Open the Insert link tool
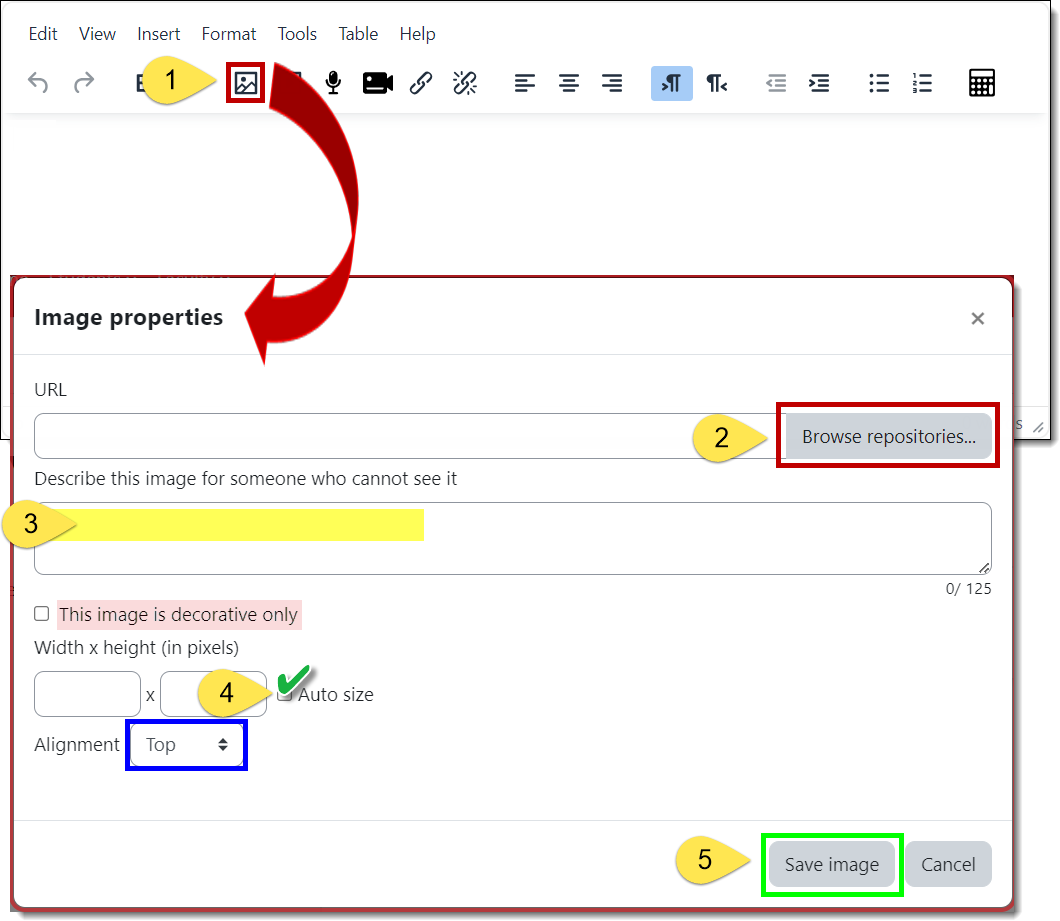Image resolution: width=1060 pixels, height=921 pixels. coord(421,83)
